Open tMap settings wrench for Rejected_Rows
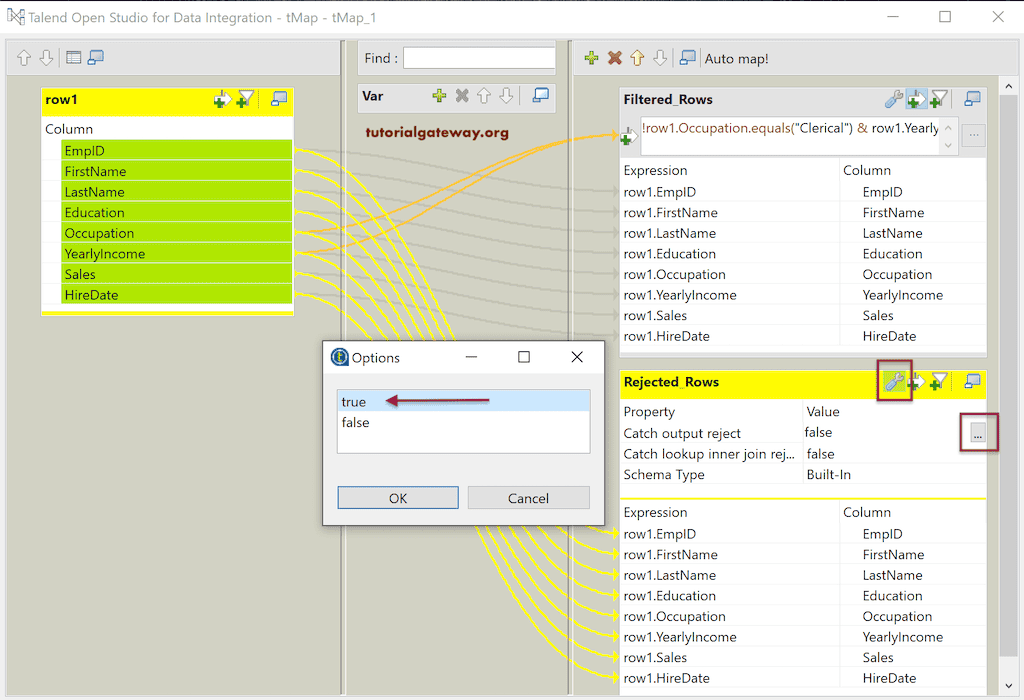This screenshot has height=700, width=1024. pyautogui.click(x=895, y=383)
